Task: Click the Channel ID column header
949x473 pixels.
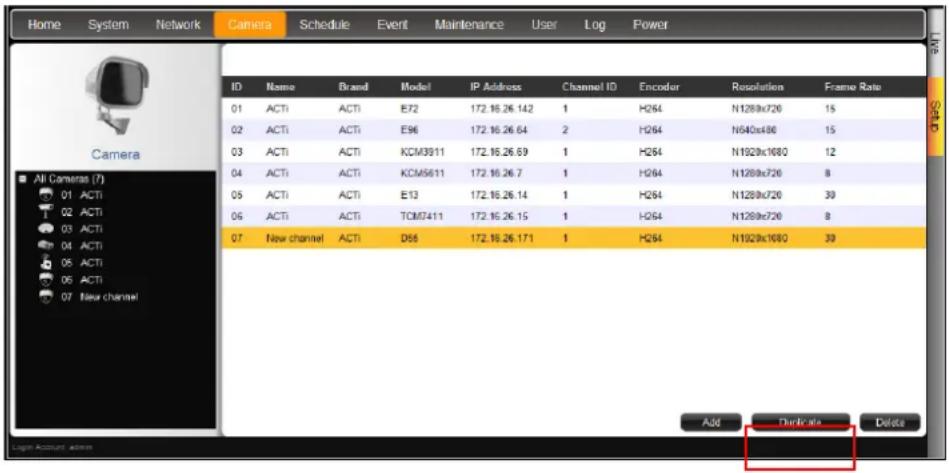Action: [x=589, y=87]
